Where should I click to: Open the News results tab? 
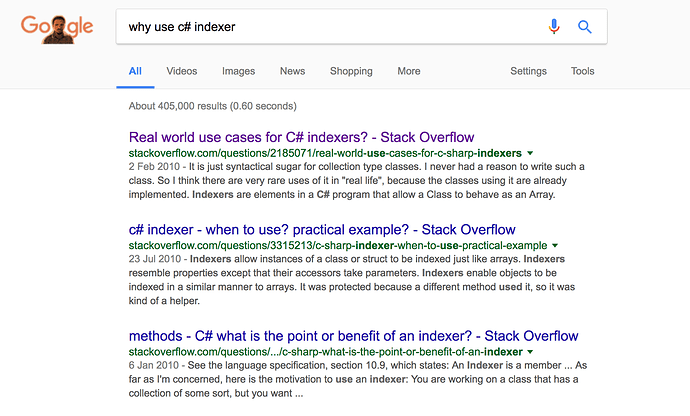[292, 71]
